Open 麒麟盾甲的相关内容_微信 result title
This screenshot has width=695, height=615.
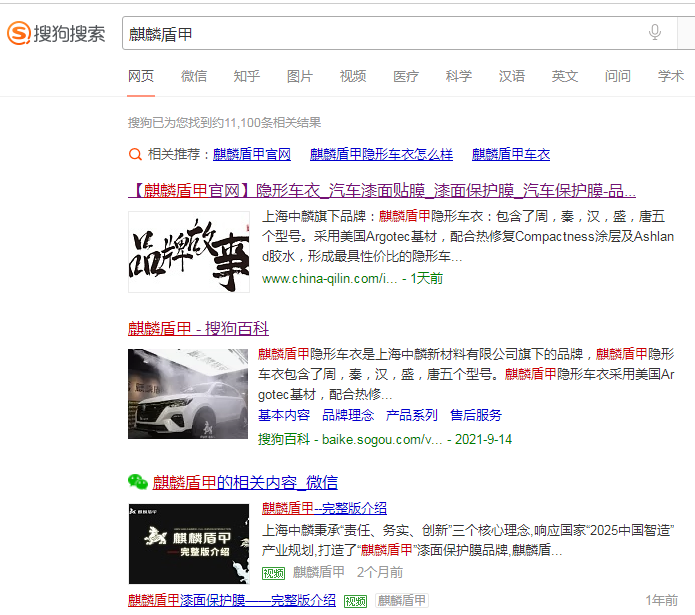245,482
